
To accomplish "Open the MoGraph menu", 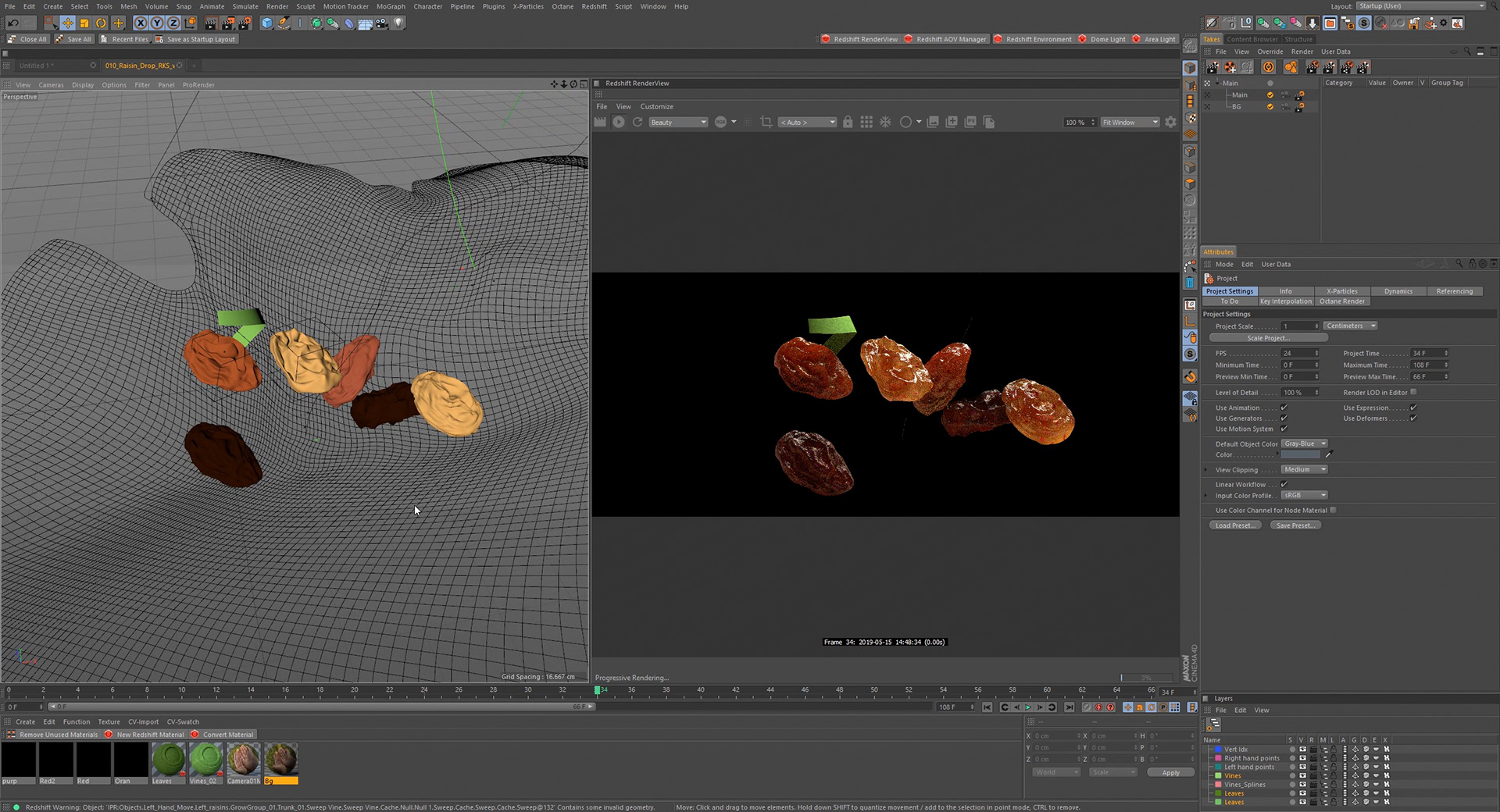I will click(x=391, y=6).
